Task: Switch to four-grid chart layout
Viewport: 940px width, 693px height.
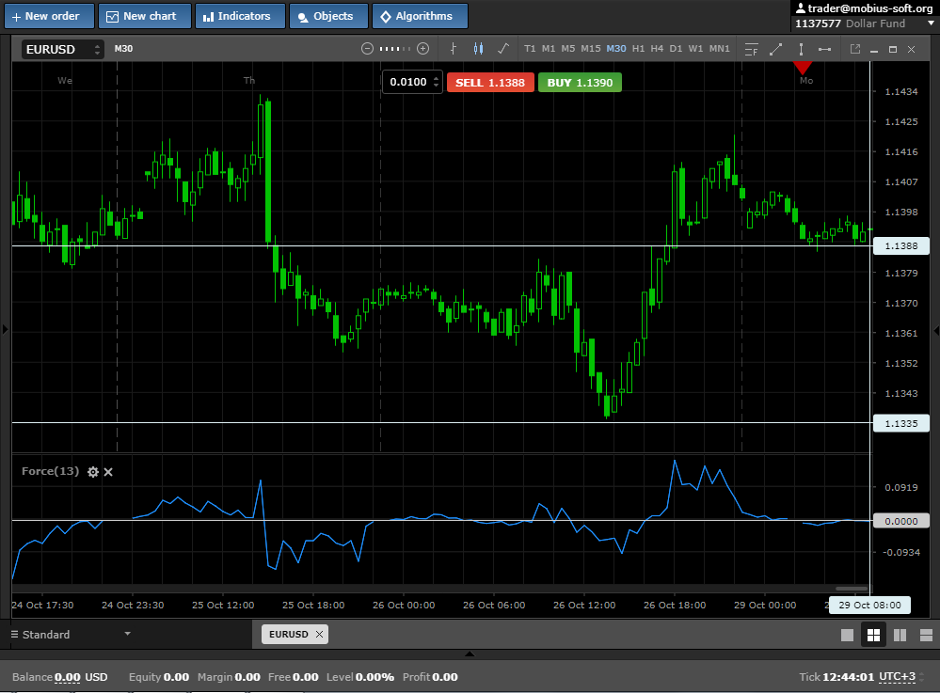Action: point(873,635)
